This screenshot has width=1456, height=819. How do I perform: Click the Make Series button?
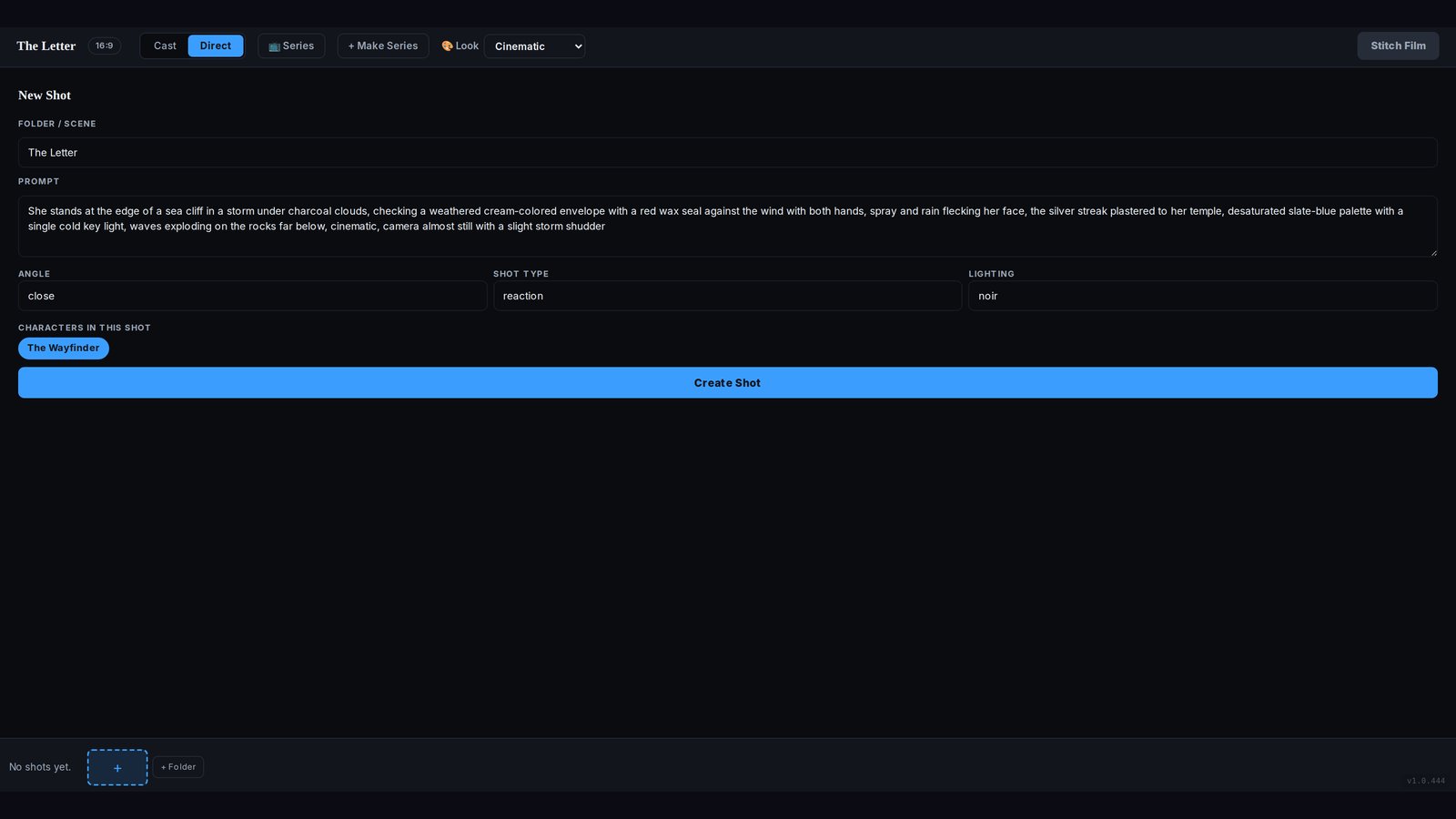point(383,46)
